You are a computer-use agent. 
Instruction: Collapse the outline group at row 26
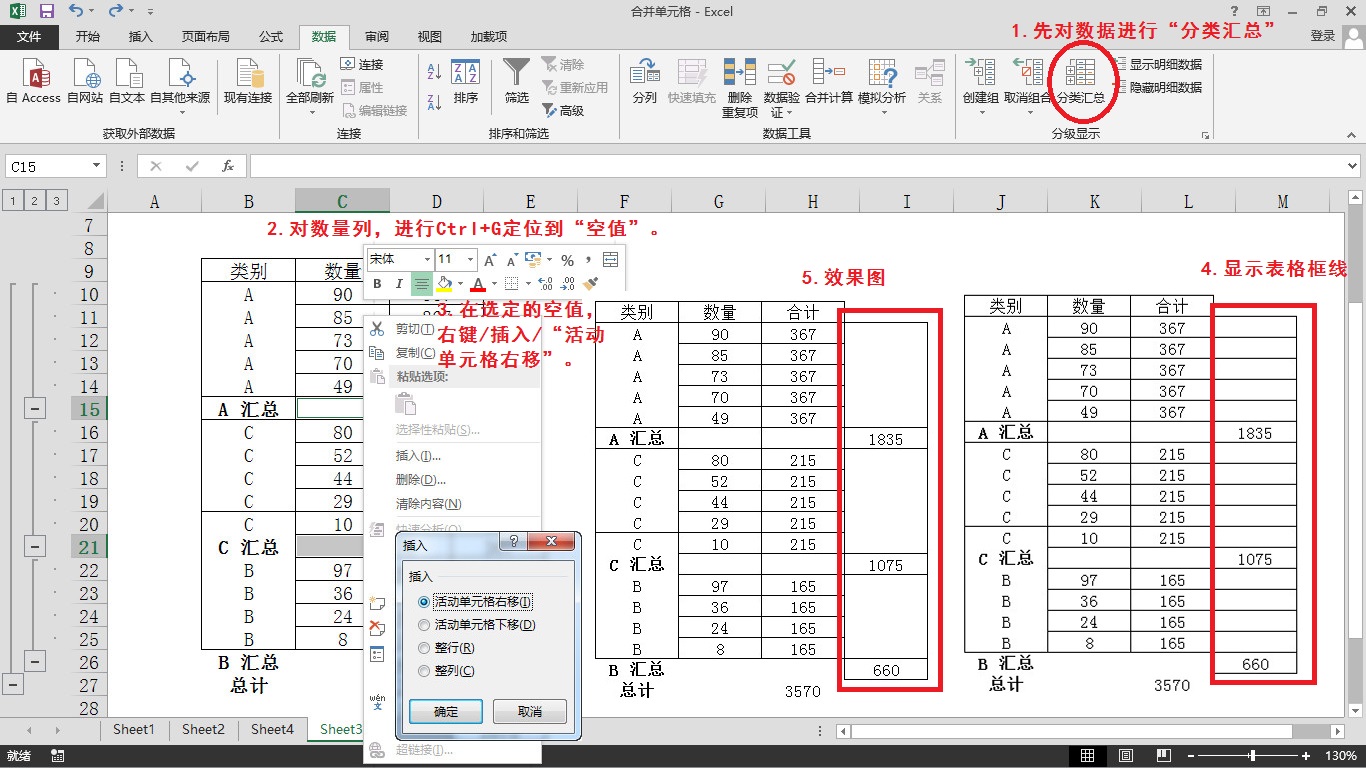35,662
